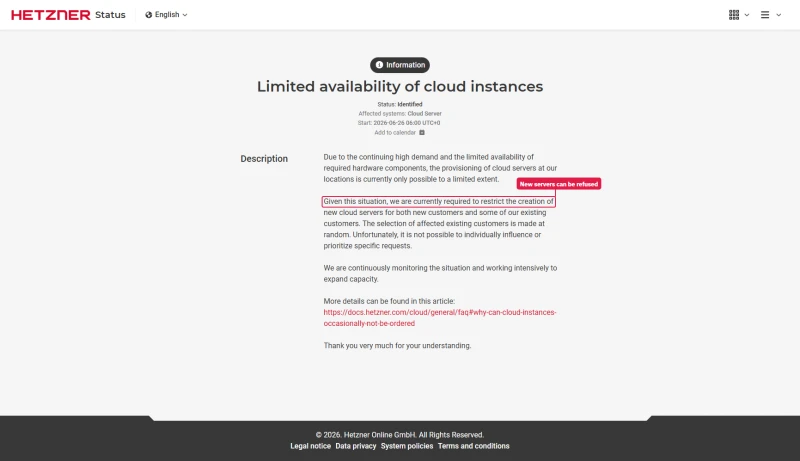Image resolution: width=800 pixels, height=461 pixels.
Task: Click the Information badge
Action: click(x=400, y=65)
